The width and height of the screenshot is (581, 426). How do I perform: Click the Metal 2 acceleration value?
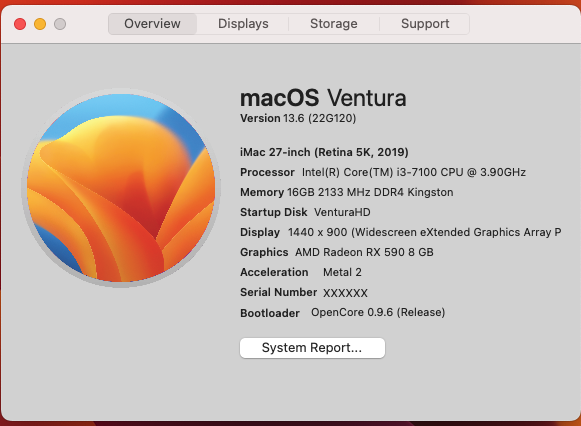point(342,272)
